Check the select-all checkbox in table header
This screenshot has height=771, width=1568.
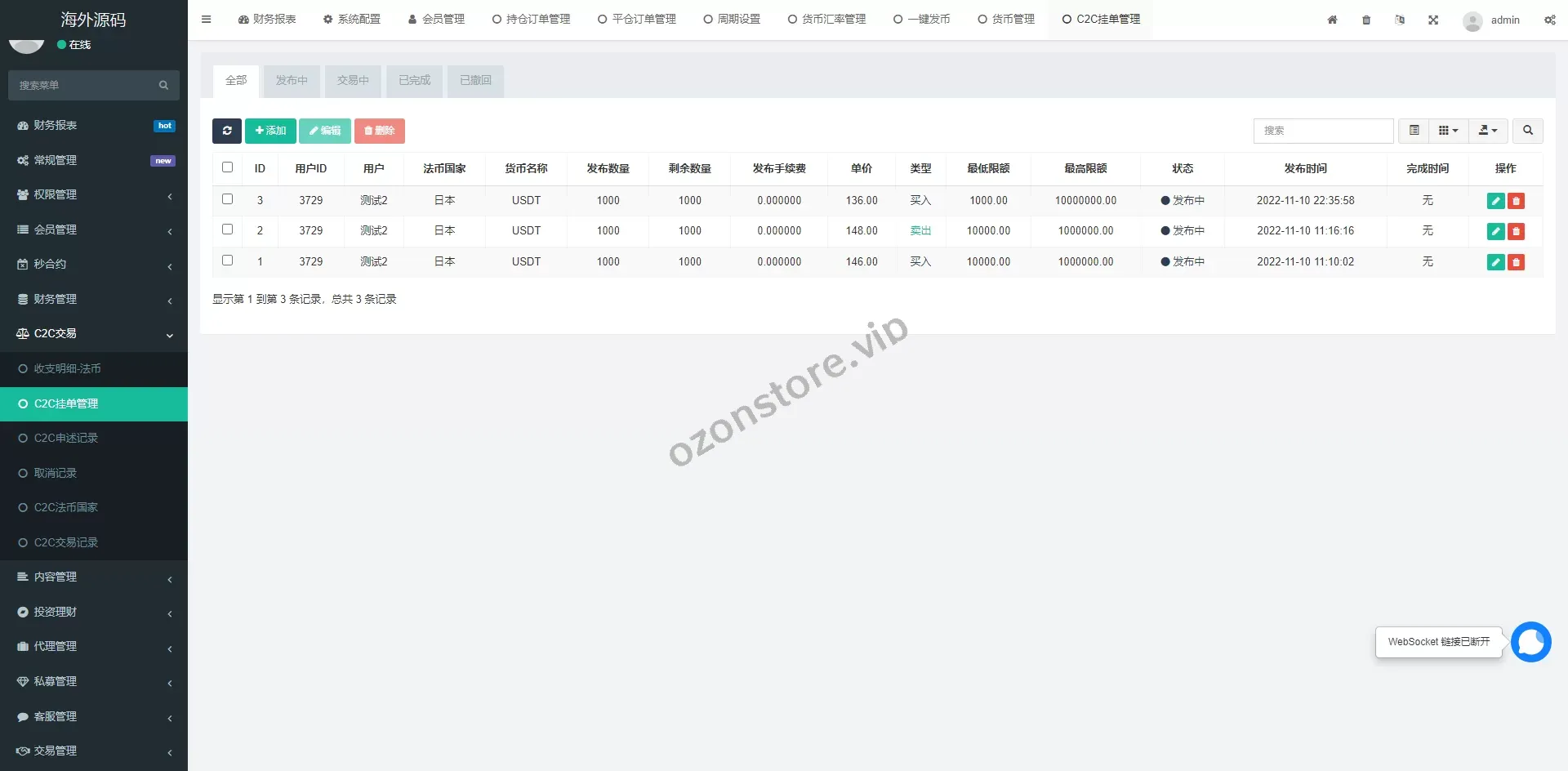coord(228,167)
